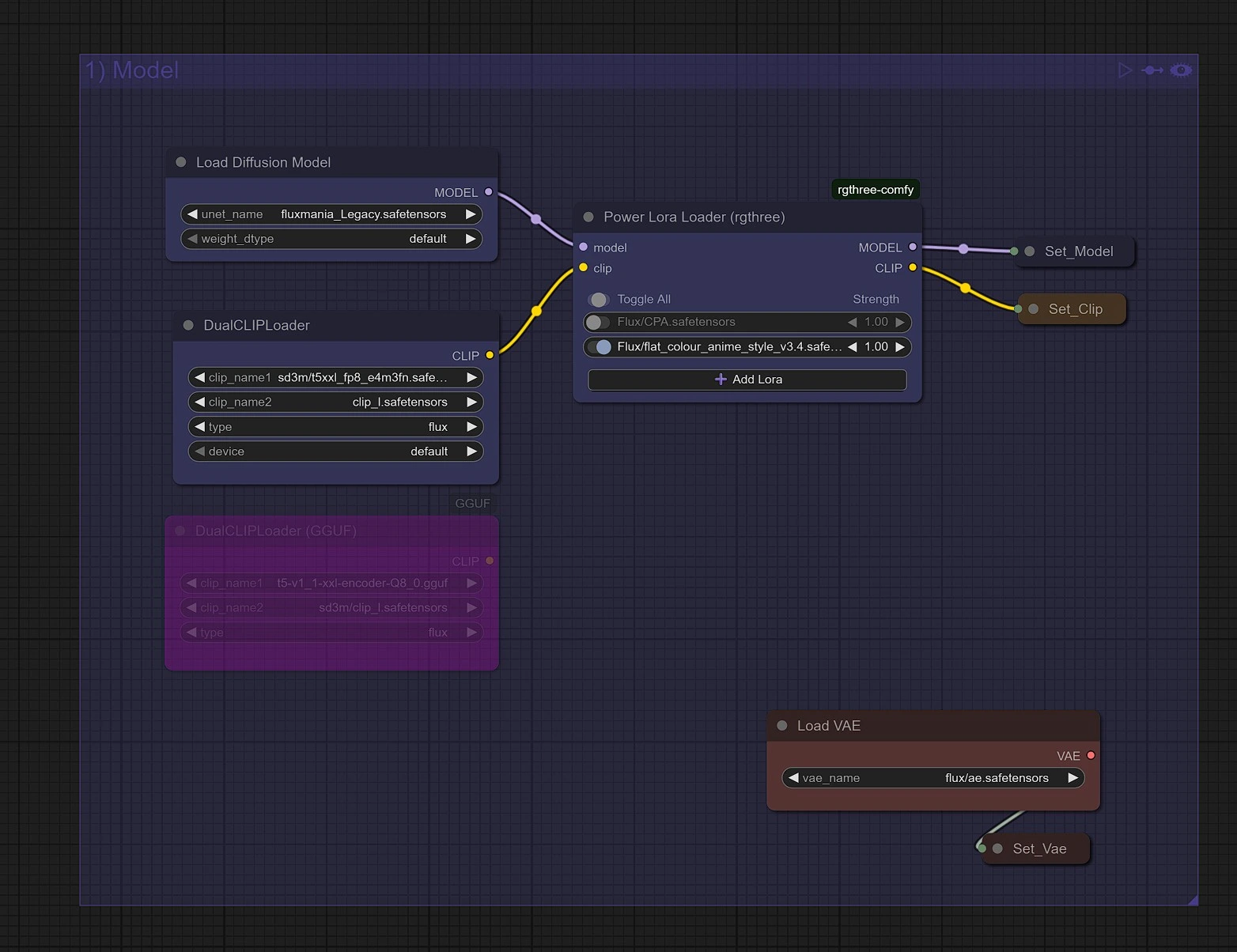1237x952 pixels.
Task: Open clip_name1 t5xxl_fp8 selector in DualCLIPLoader
Action: (335, 378)
